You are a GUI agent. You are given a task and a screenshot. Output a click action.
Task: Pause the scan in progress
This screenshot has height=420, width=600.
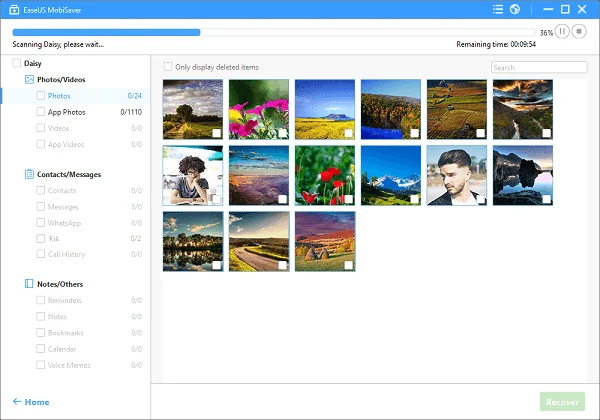(x=563, y=32)
